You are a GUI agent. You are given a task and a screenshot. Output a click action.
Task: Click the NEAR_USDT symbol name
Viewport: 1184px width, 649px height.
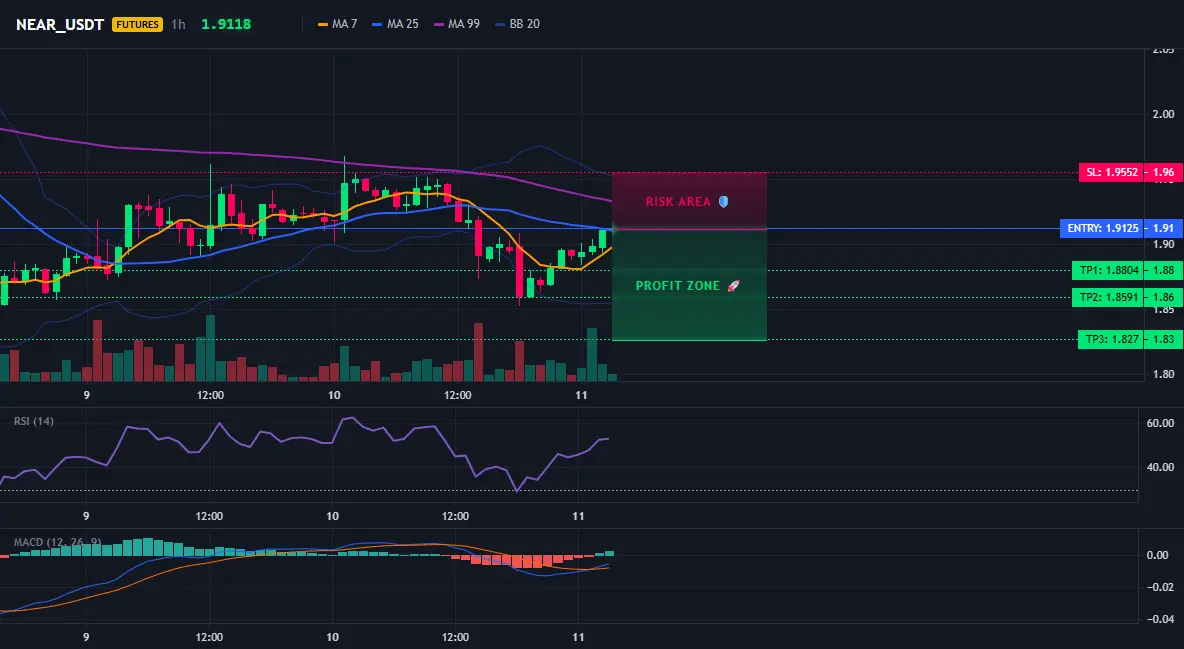pos(60,24)
